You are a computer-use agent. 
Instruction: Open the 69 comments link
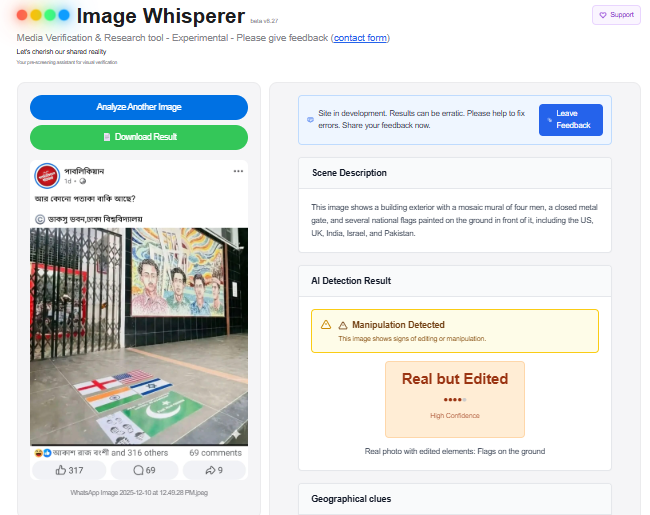point(215,453)
